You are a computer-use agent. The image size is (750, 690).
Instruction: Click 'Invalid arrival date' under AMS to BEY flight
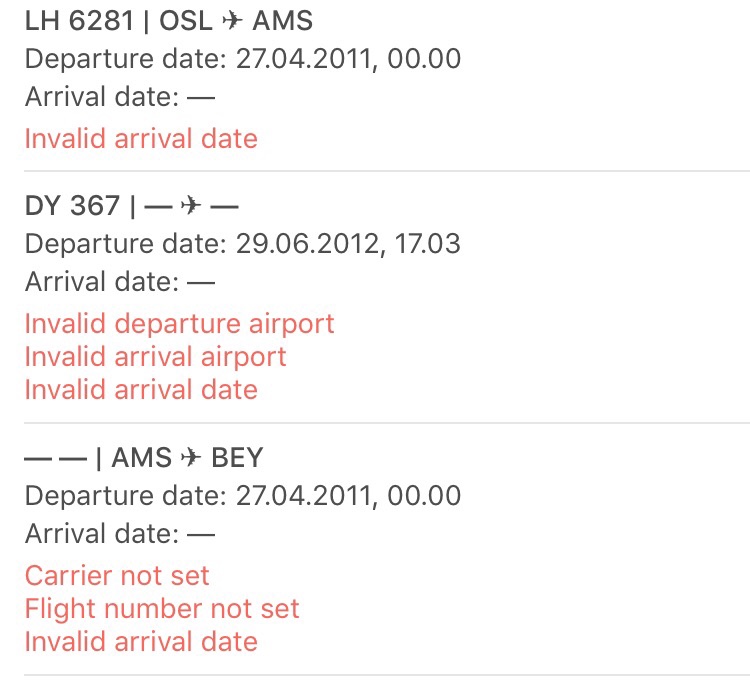coord(141,642)
